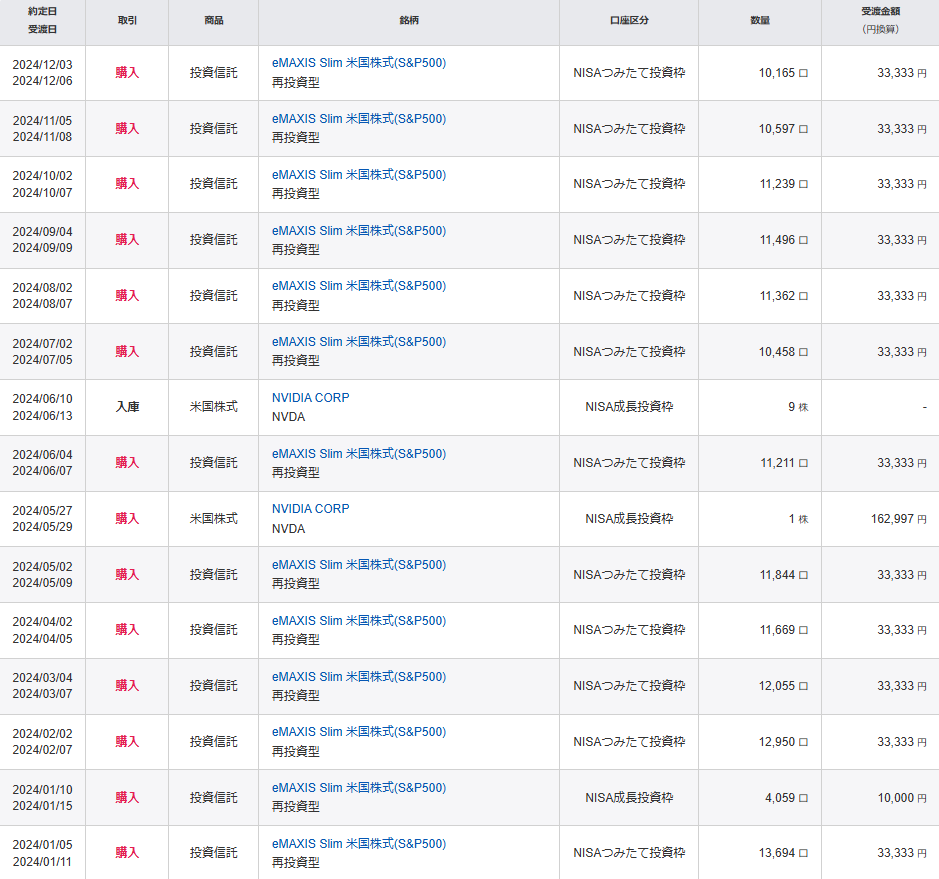Click the 銘柄 column header
This screenshot has height=879, width=939.
[407, 21]
